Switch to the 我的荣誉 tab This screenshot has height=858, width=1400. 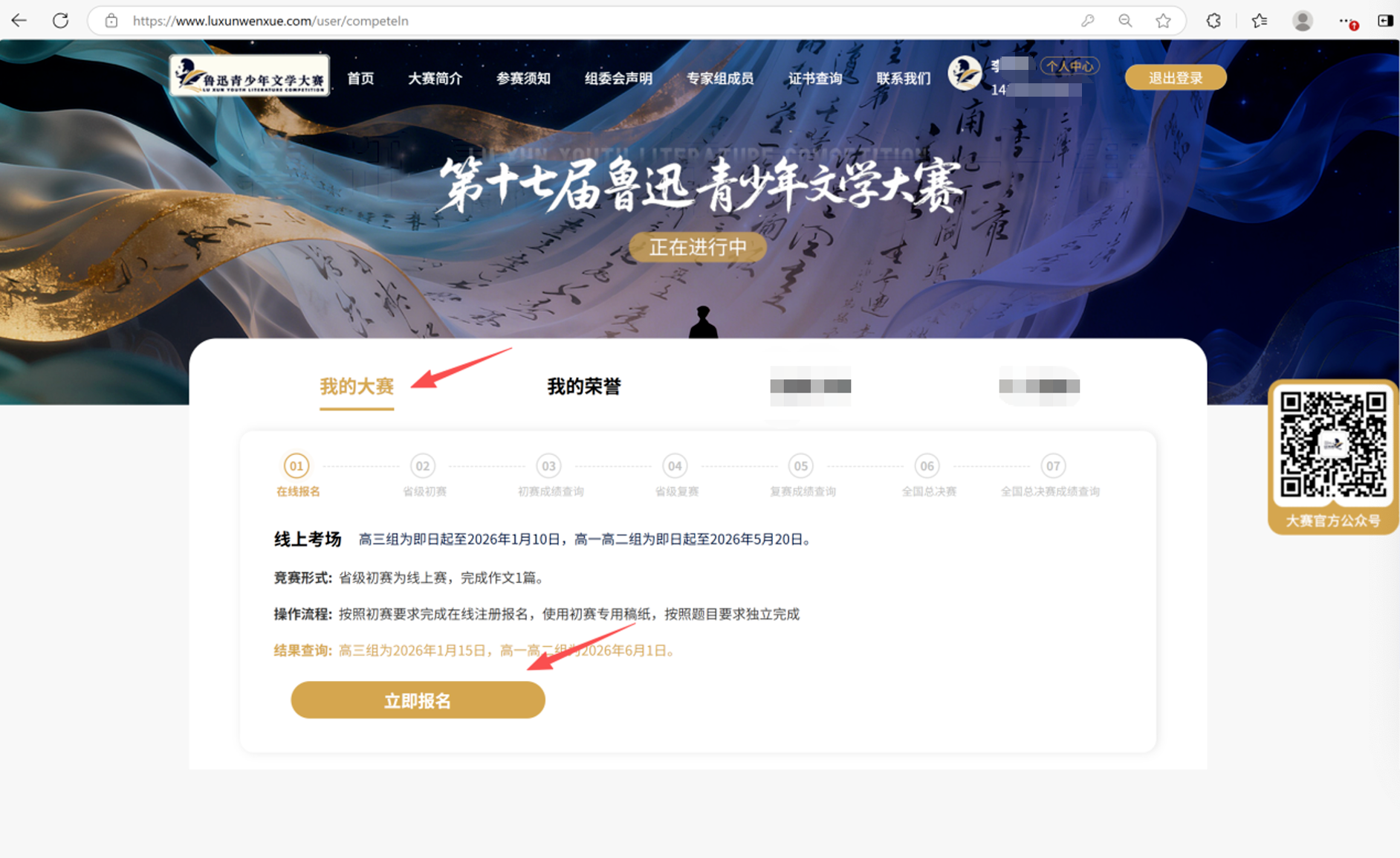(584, 386)
